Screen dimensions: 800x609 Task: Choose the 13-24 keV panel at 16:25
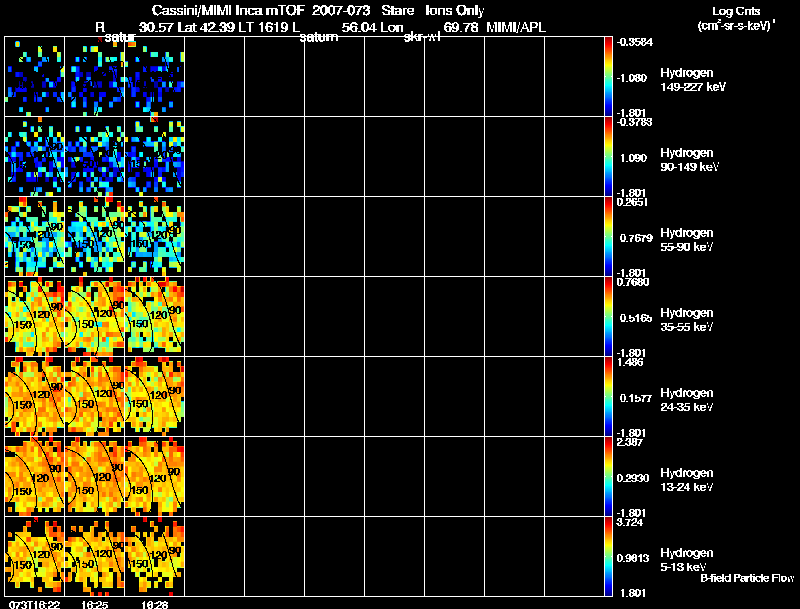pos(94,476)
